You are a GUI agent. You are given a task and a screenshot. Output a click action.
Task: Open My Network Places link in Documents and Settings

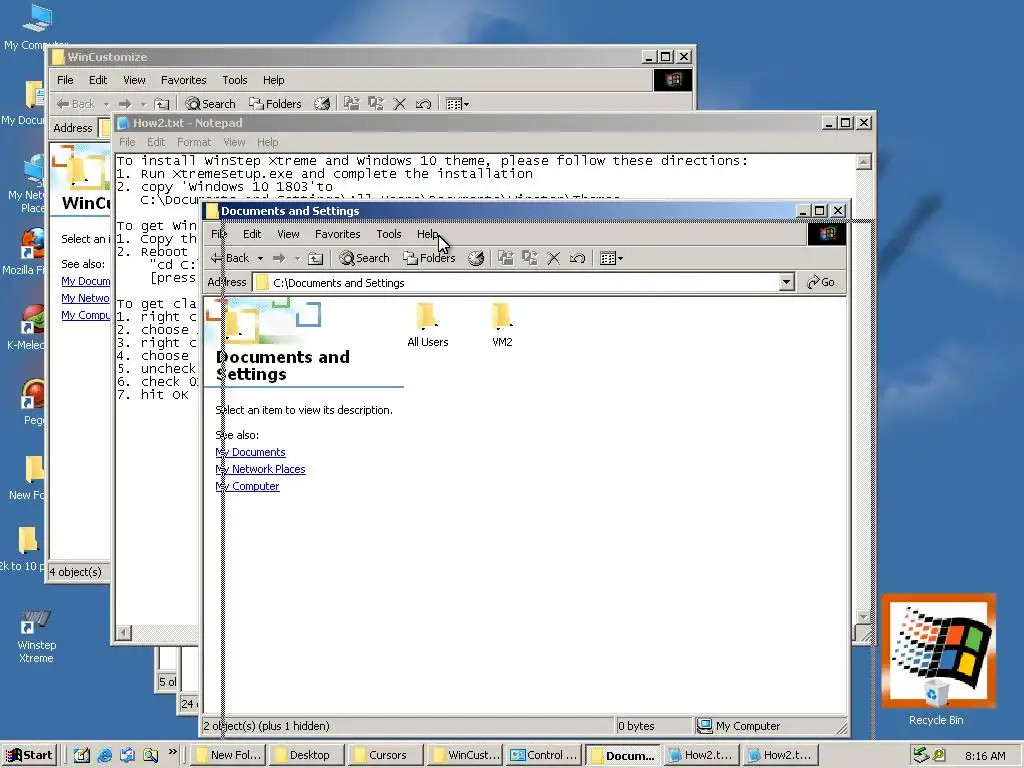260,469
